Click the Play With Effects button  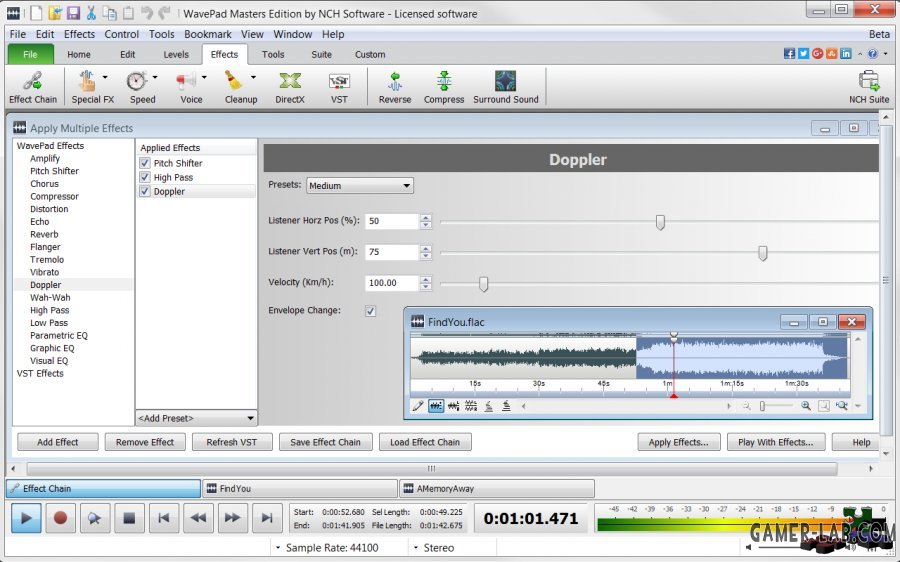(x=776, y=442)
